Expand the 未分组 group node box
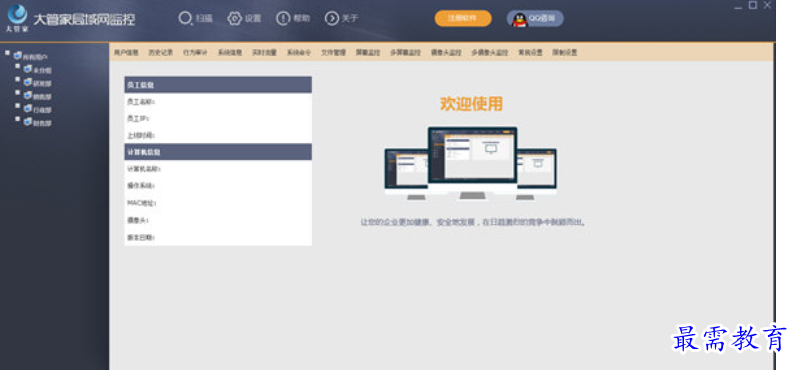 point(18,65)
